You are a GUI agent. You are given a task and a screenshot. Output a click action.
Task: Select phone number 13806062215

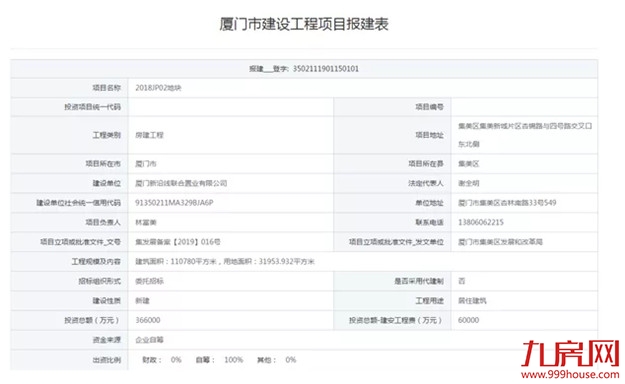tap(481, 223)
